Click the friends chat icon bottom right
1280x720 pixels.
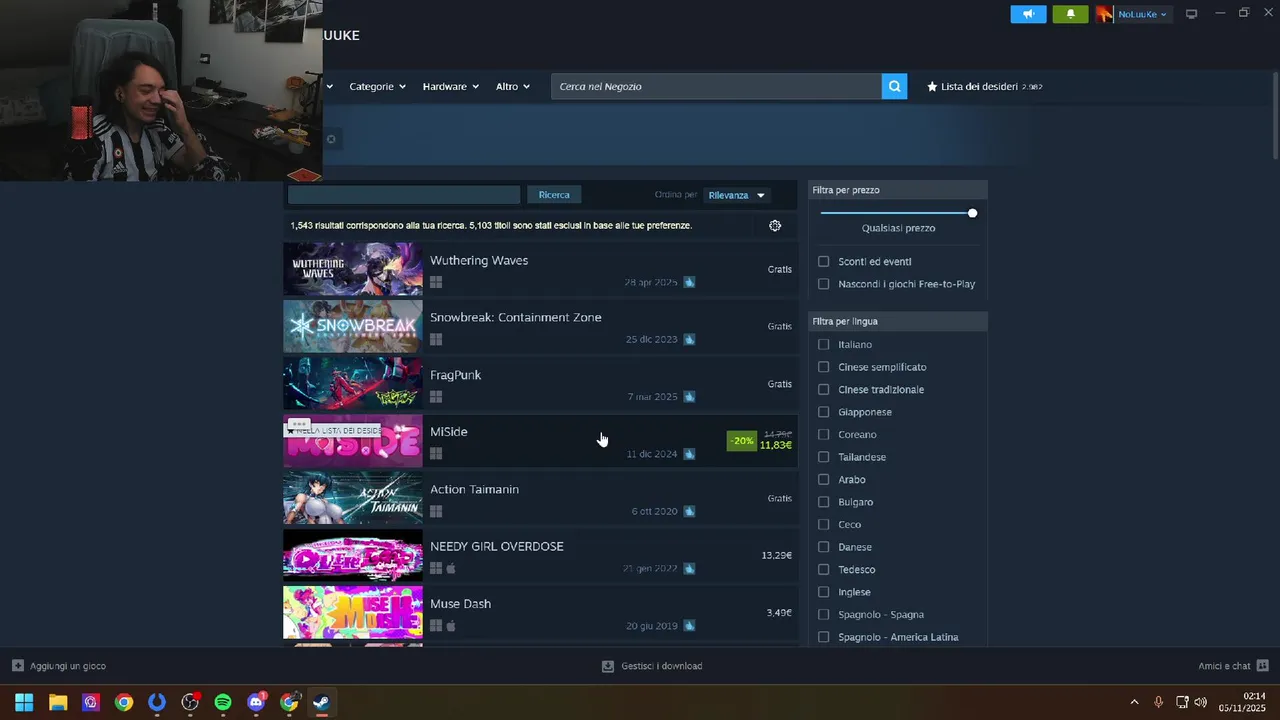point(1262,666)
